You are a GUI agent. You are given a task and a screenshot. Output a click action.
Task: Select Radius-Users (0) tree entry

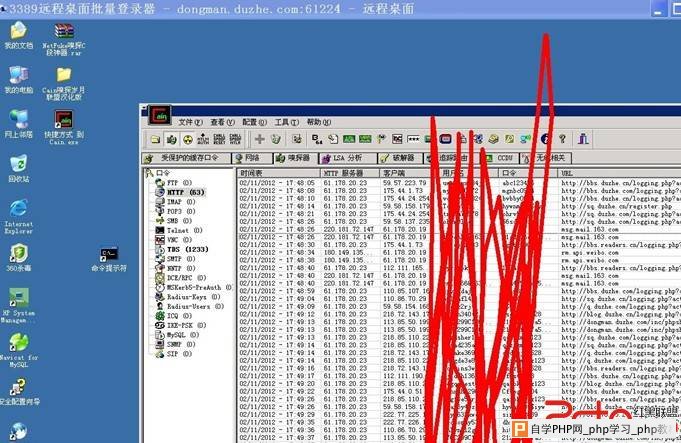(190, 306)
